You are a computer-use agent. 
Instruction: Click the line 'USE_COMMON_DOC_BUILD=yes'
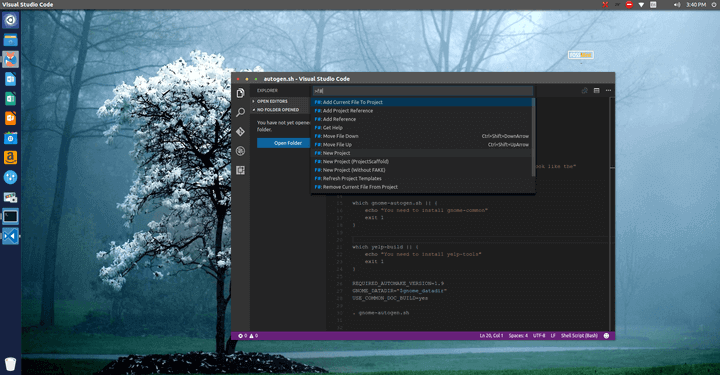coord(390,298)
